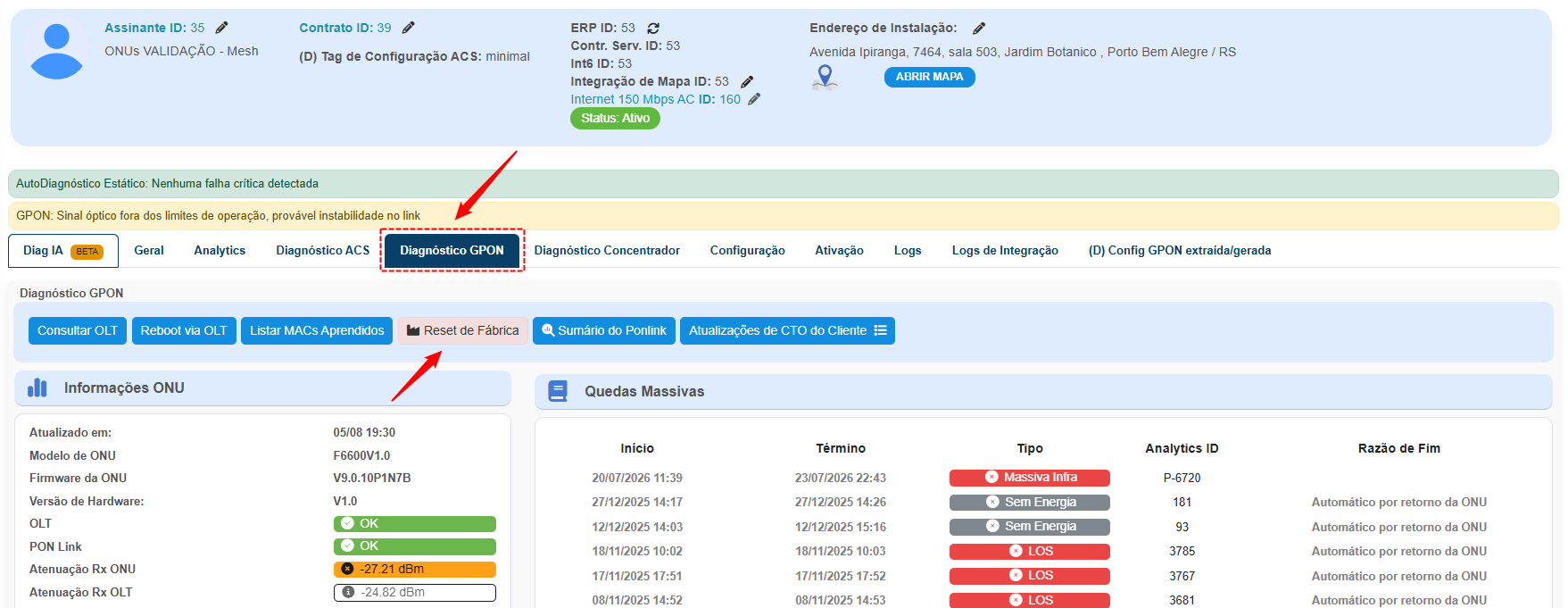Click Listar MACs Aprendidos button
The height and width of the screenshot is (608, 1568).
[317, 330]
